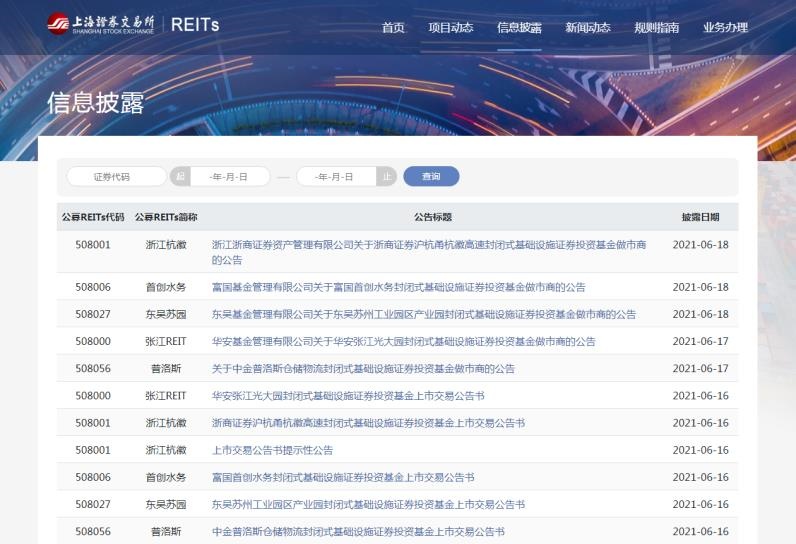
Task: Select the 信息披露 navigation tab
Action: pyautogui.click(x=519, y=27)
